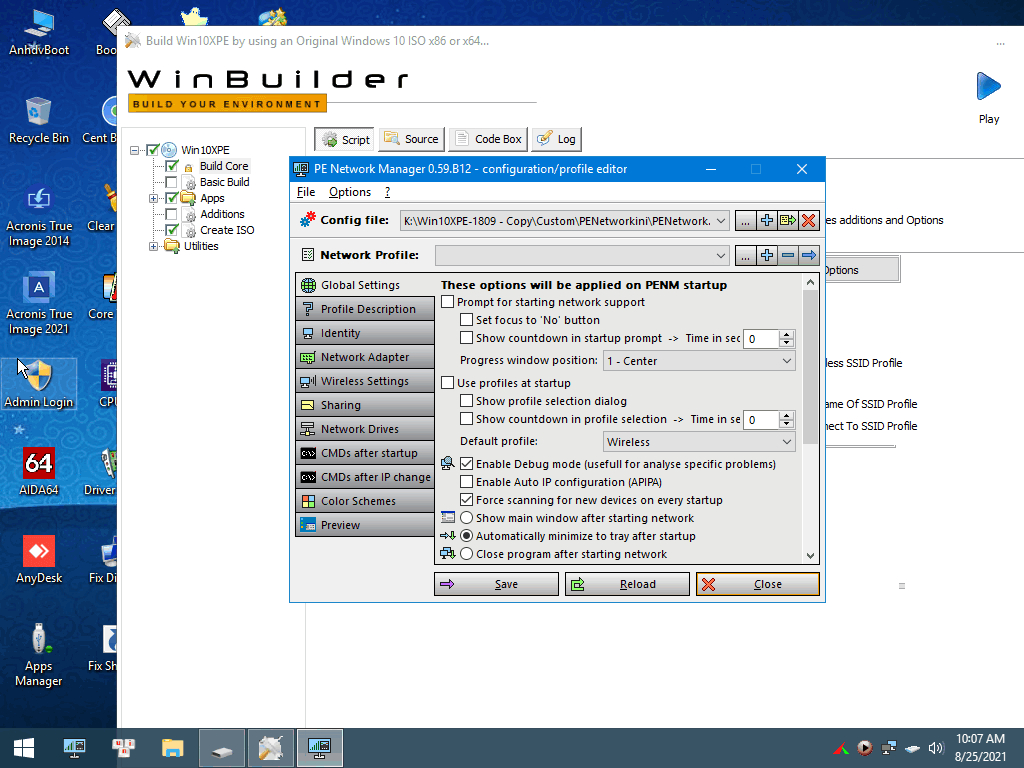The height and width of the screenshot is (768, 1024).
Task: Click the Save button
Action: [x=496, y=584]
